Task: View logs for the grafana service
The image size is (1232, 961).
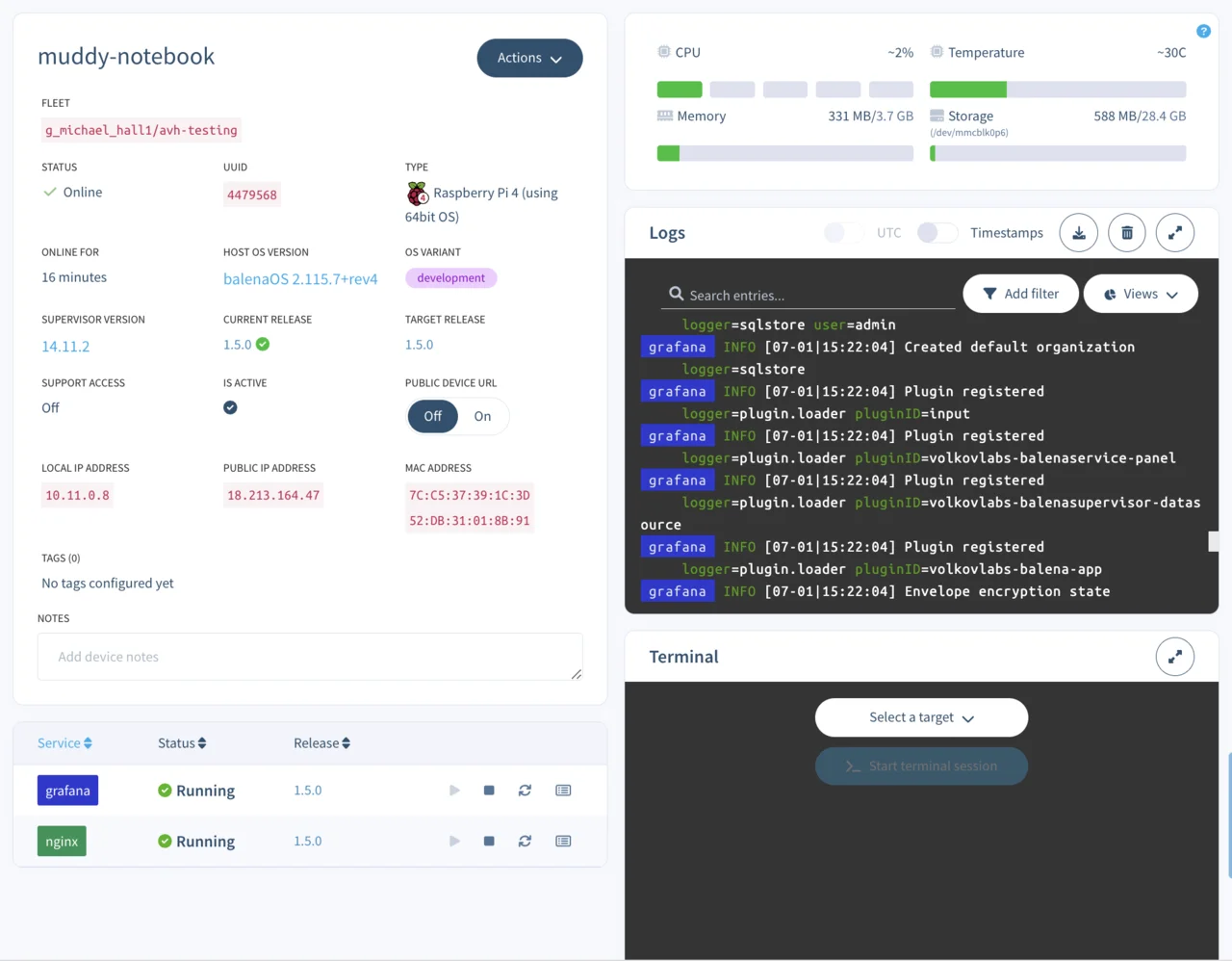Action: tap(563, 791)
